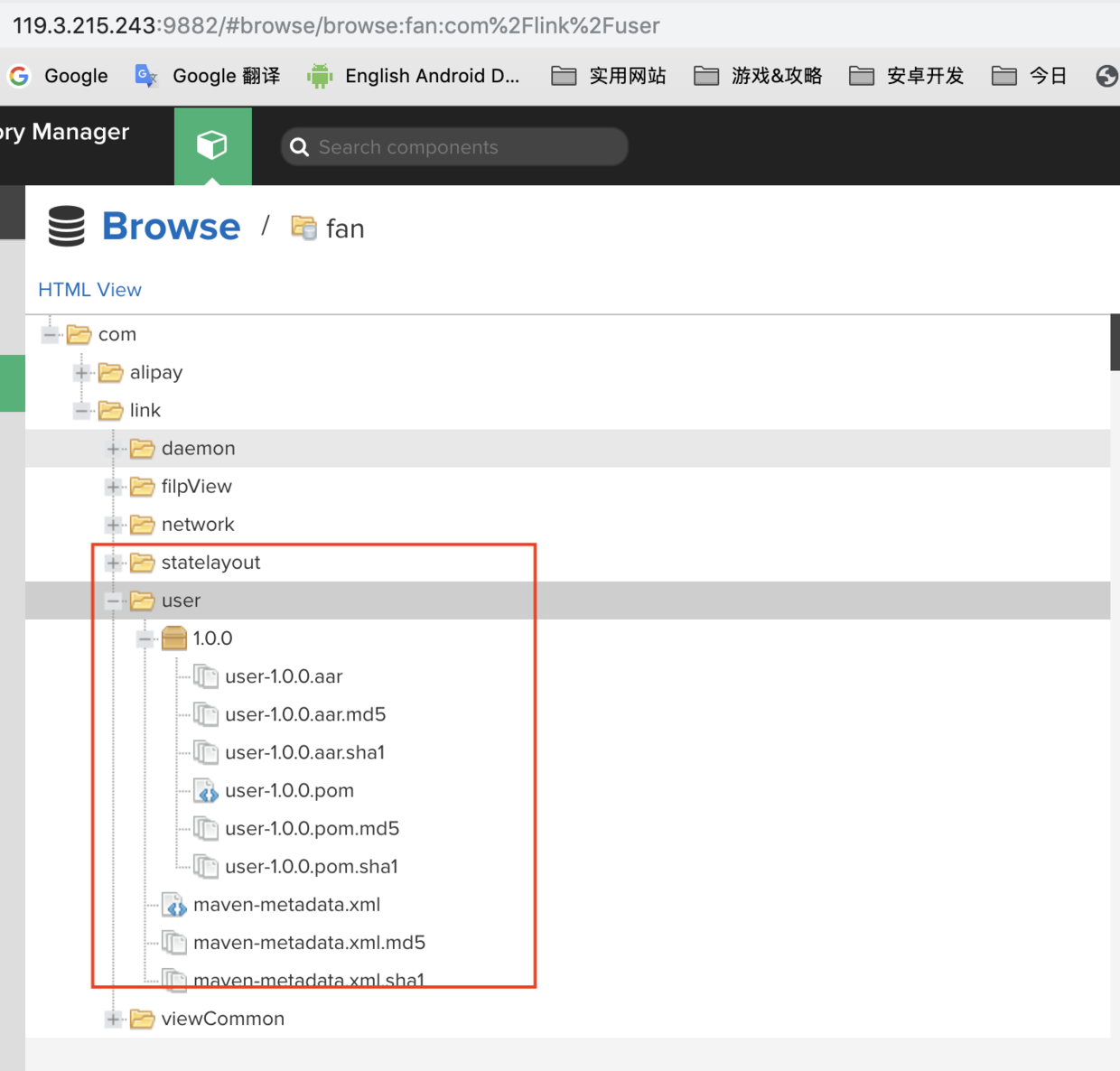The height and width of the screenshot is (1071, 1120).
Task: Click the maven-metadata.xml XML icon
Action: click(x=174, y=904)
